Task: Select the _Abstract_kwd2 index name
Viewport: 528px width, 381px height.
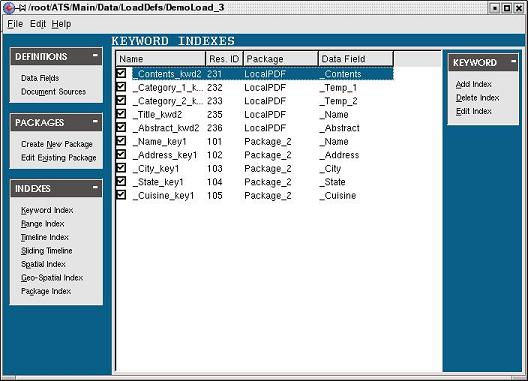Action: [x=166, y=128]
